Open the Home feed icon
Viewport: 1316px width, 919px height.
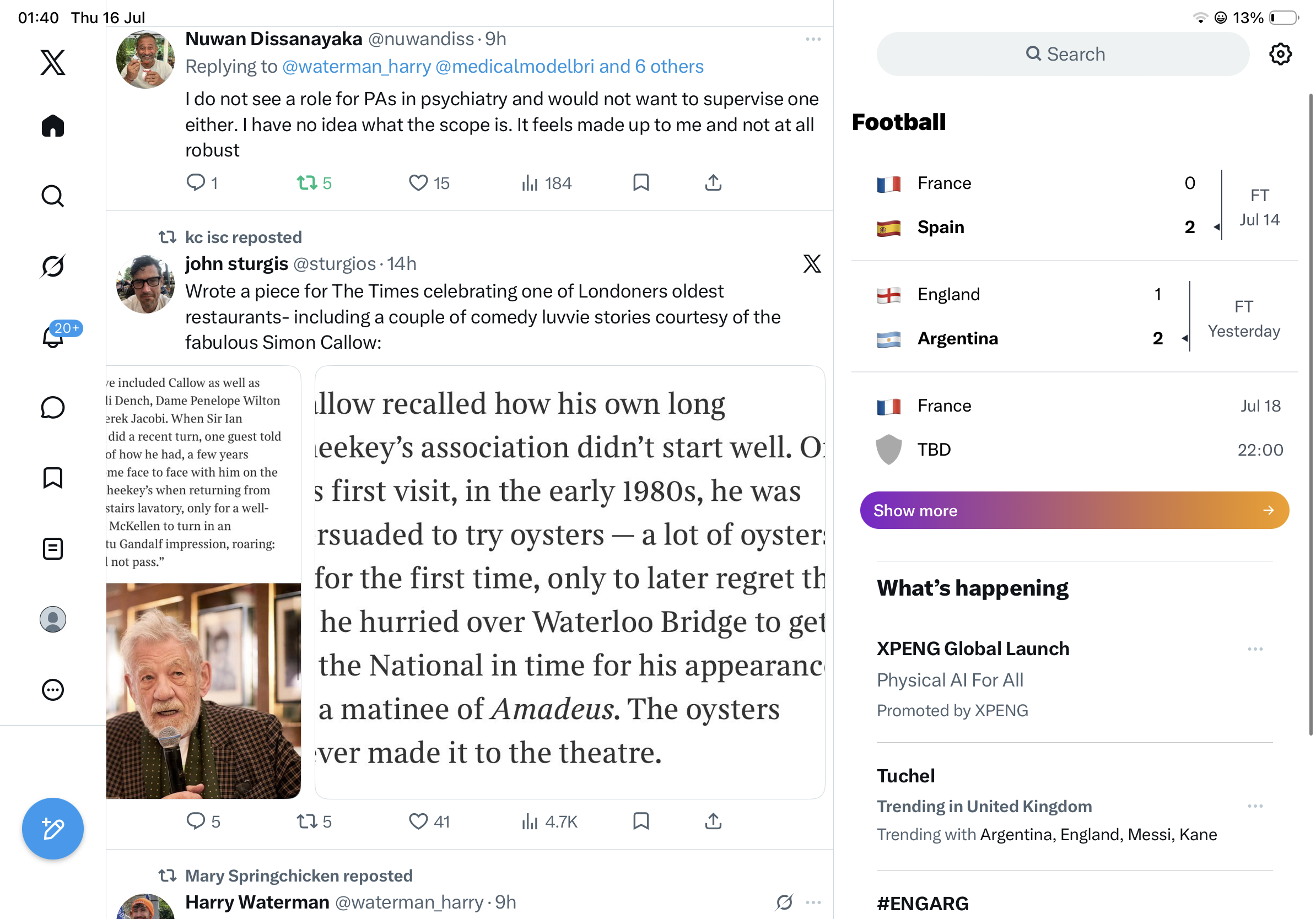(x=53, y=126)
